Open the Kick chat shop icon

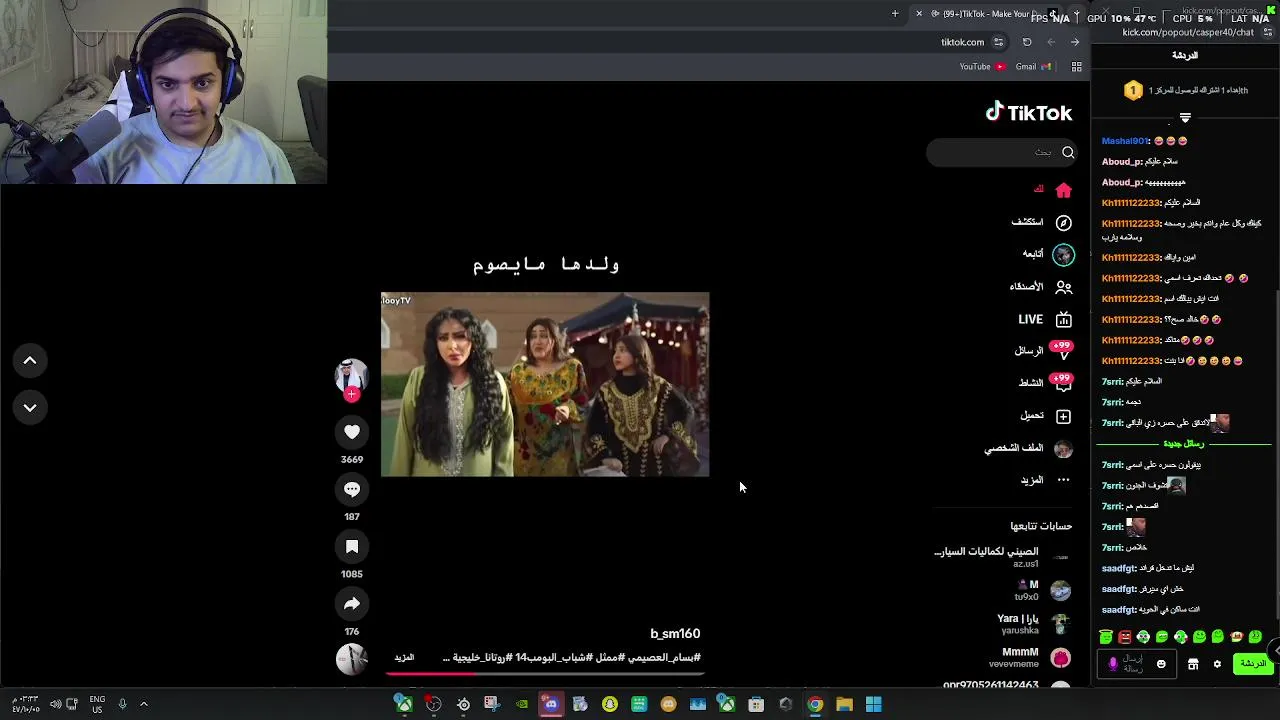tap(1193, 664)
